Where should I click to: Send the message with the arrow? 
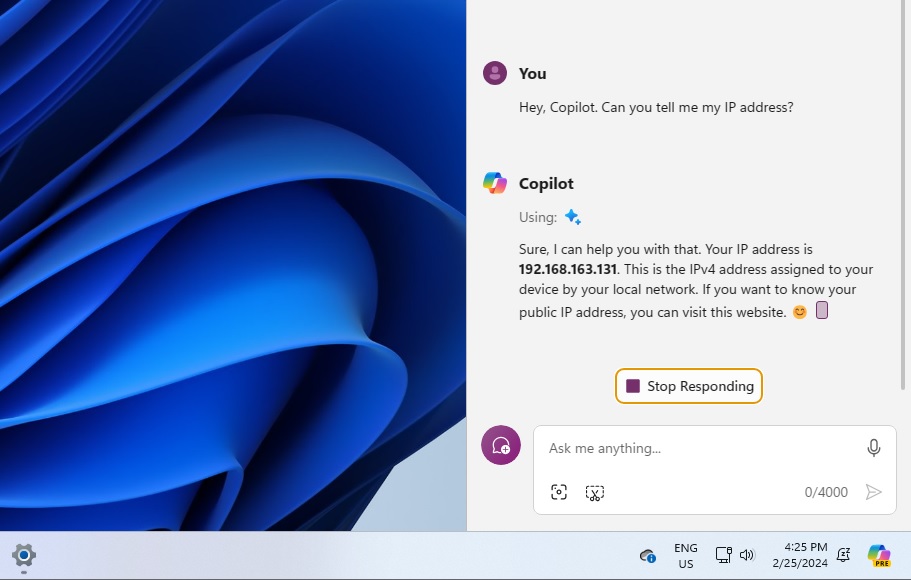click(873, 492)
